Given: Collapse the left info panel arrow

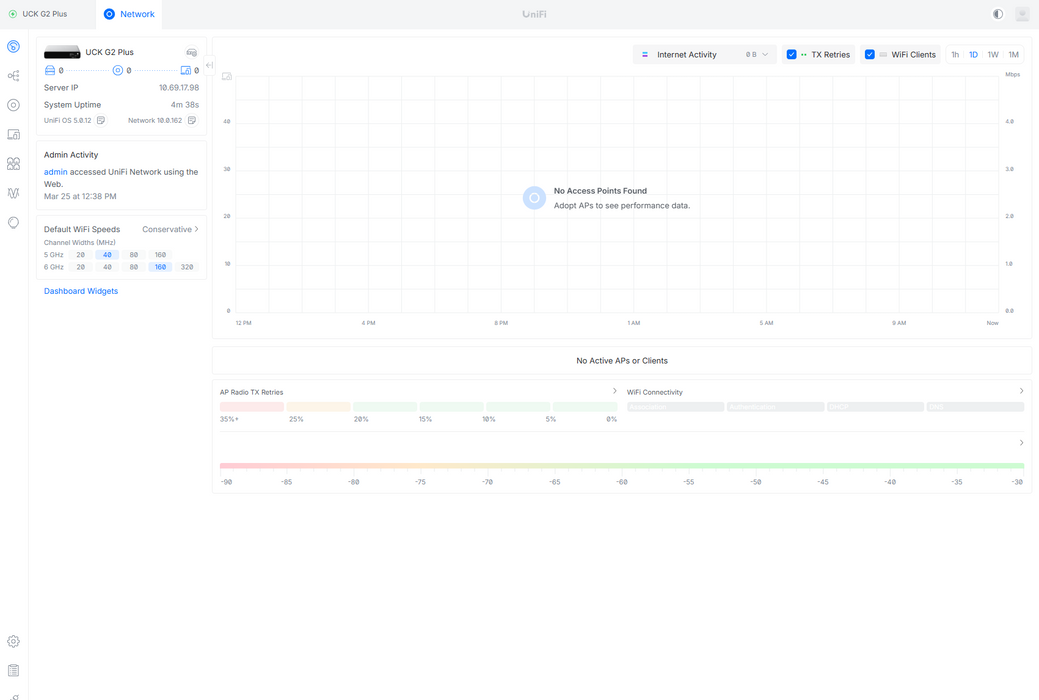Looking at the screenshot, I should tap(209, 65).
